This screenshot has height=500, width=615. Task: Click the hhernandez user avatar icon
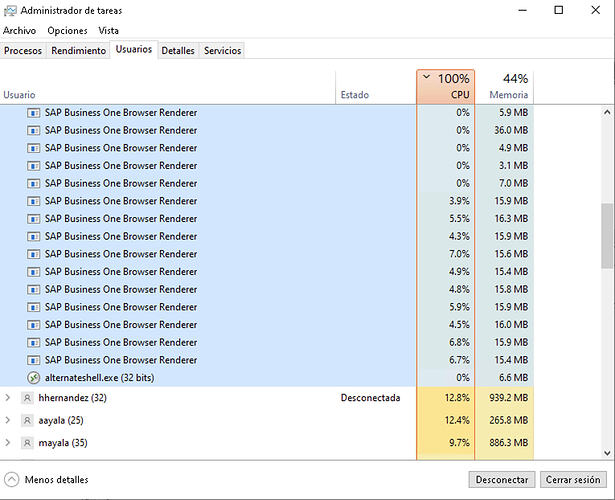(x=27, y=398)
